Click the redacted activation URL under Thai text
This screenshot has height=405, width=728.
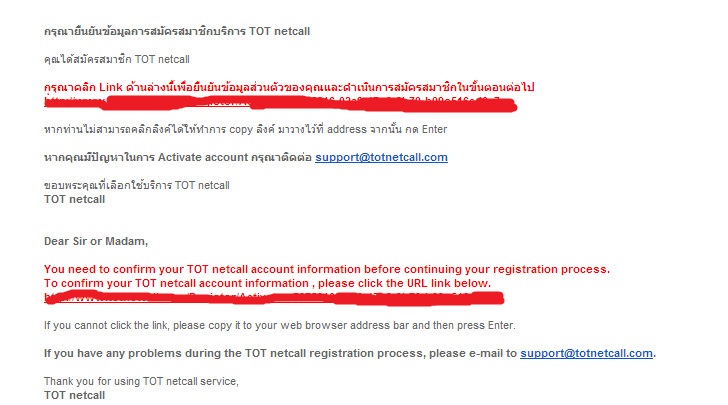280,103
